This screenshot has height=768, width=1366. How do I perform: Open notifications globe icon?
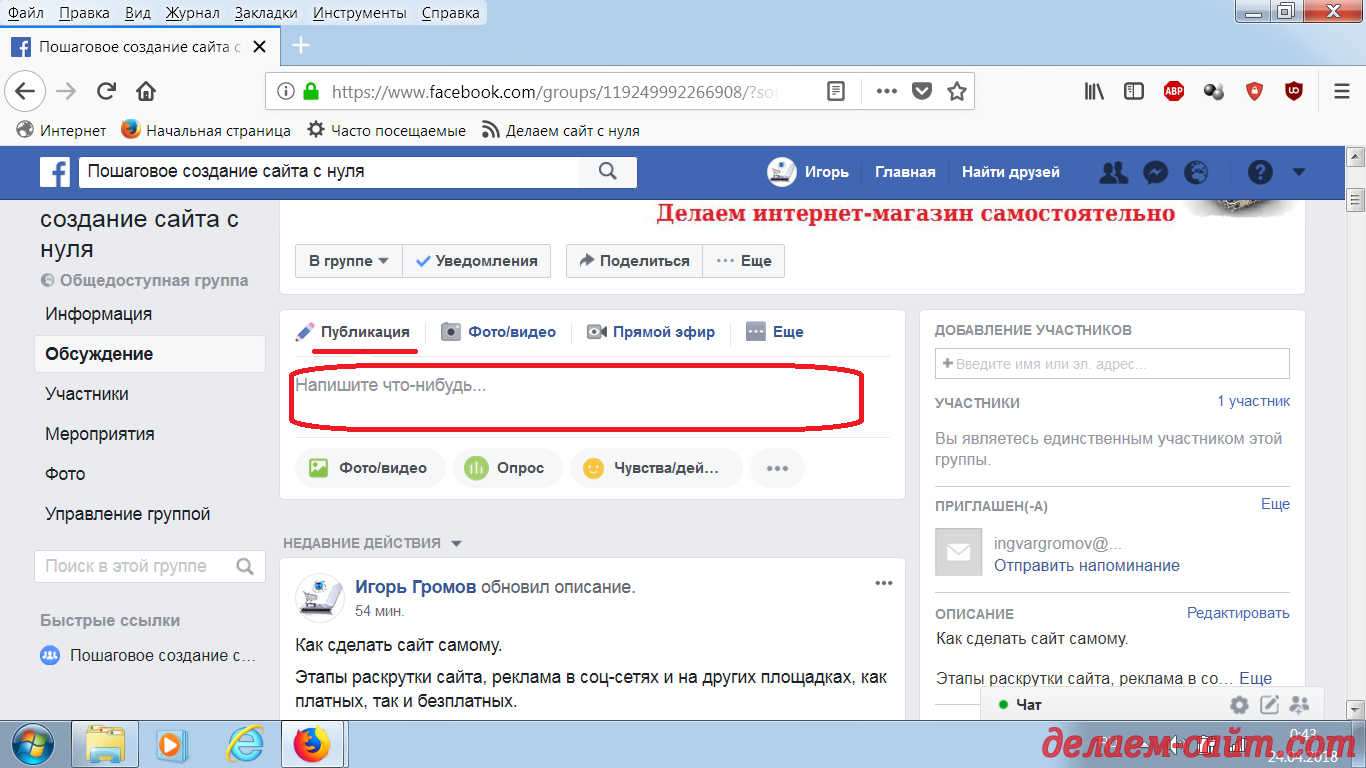[x=1196, y=172]
